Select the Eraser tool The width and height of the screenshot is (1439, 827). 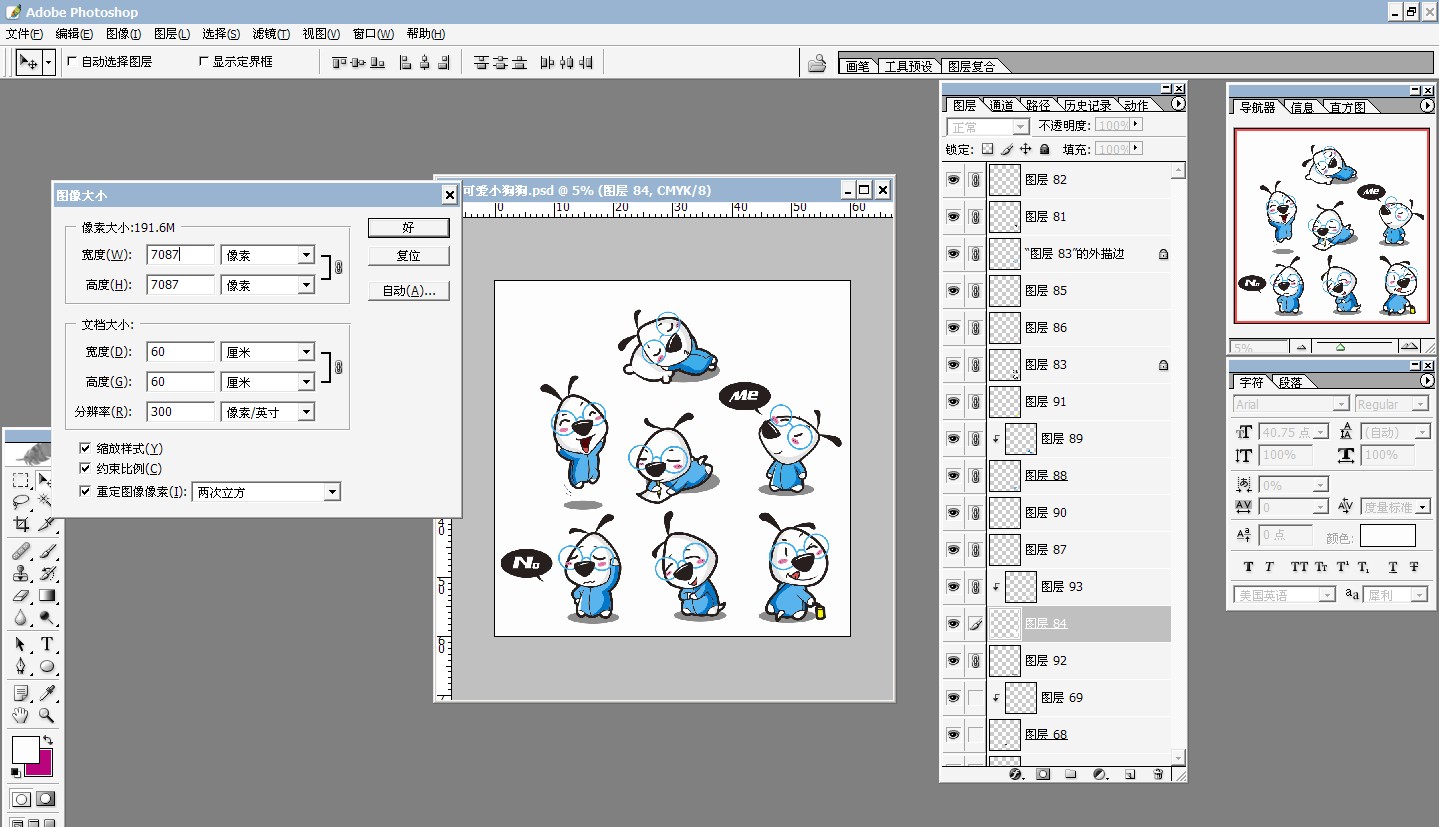(20, 595)
